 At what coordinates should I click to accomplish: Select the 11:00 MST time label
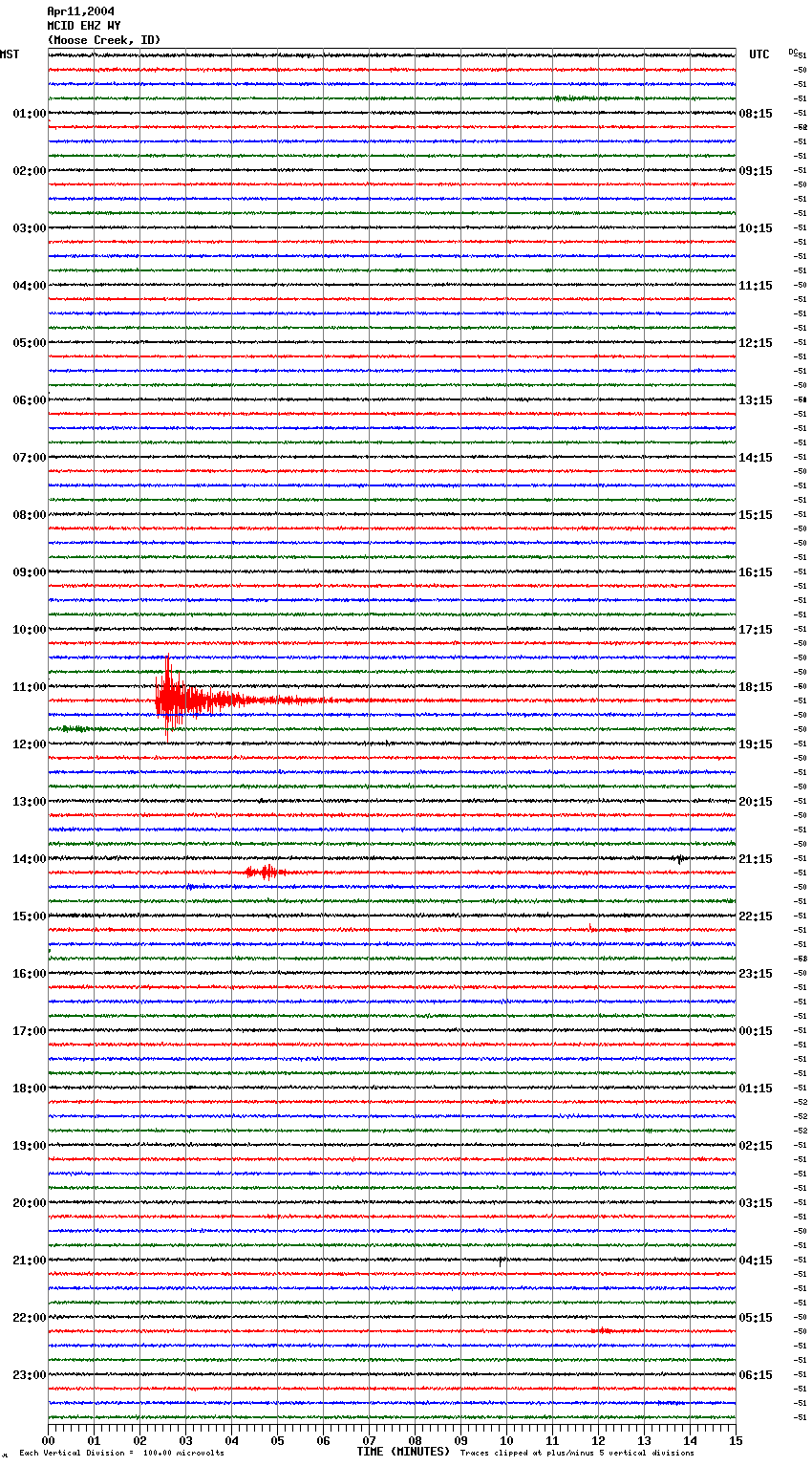click(x=30, y=687)
